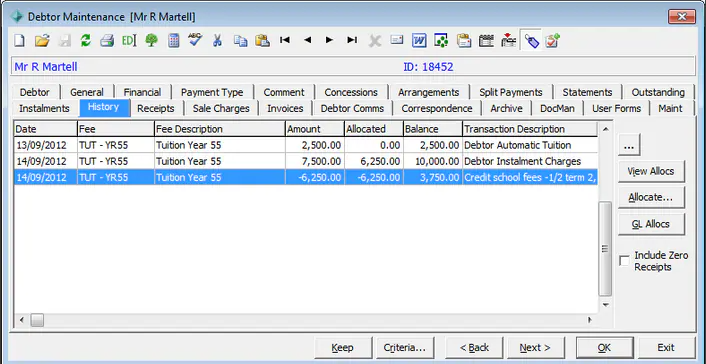Image resolution: width=706 pixels, height=364 pixels.
Task: Click the Open folder icon in toolbar
Action: coord(42,41)
